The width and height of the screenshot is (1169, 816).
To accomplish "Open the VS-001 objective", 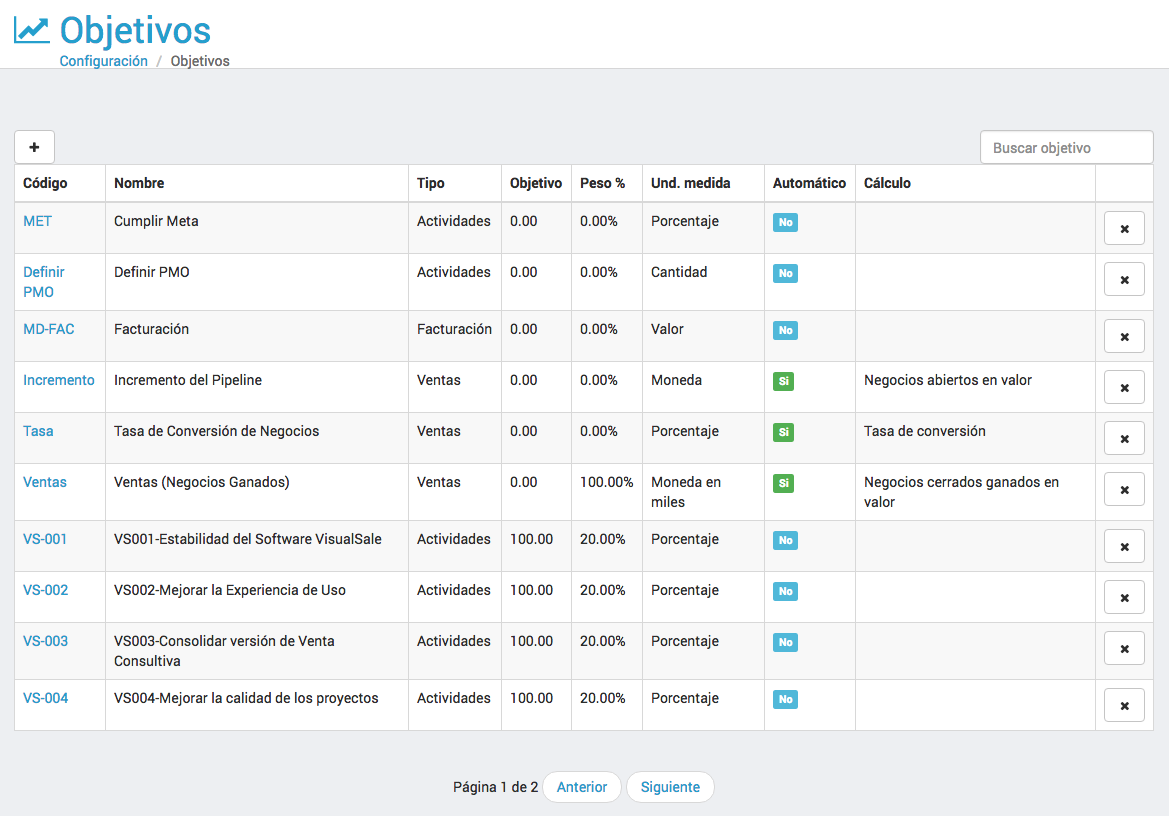I will point(45,539).
